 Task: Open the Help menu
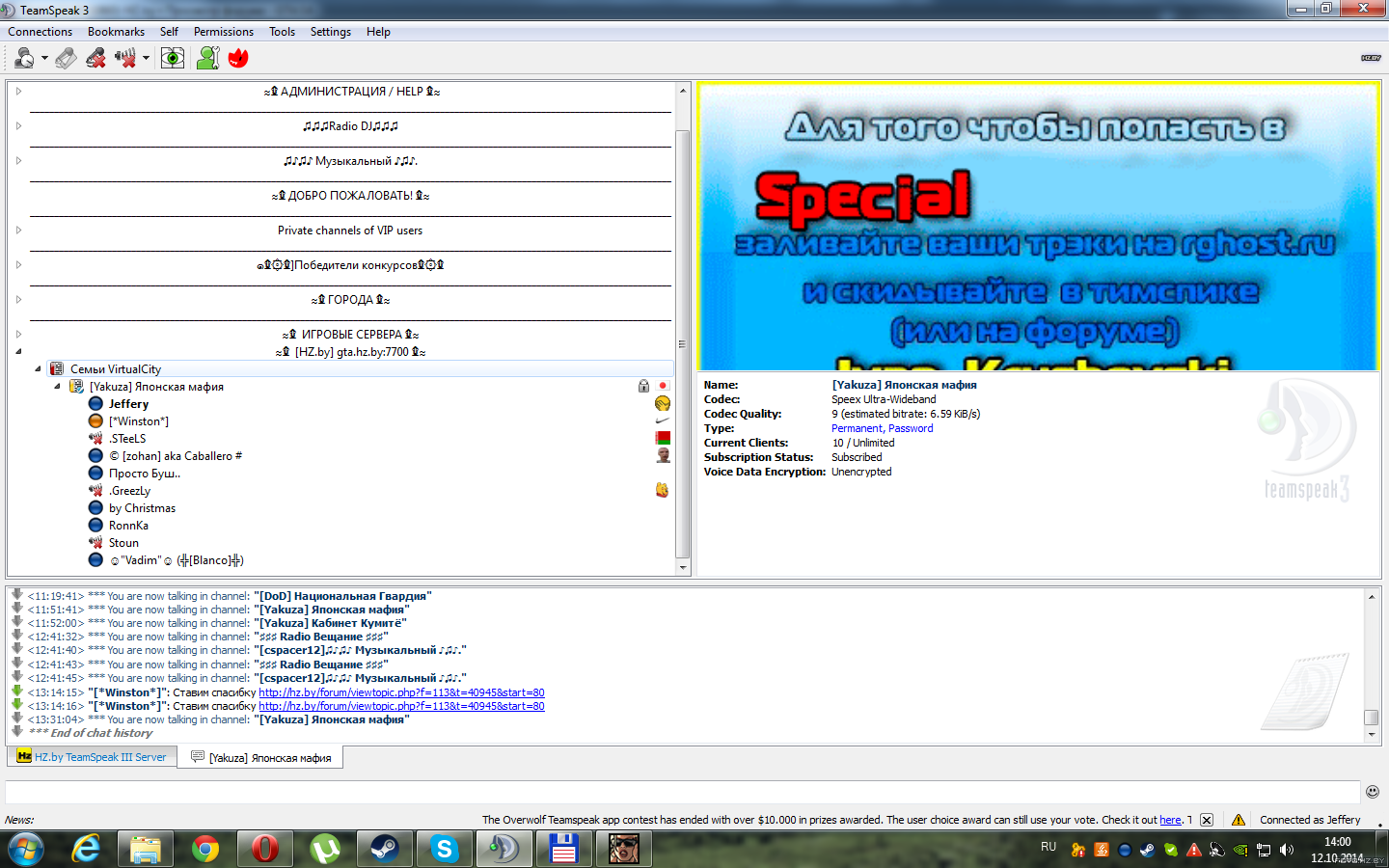coord(378,32)
